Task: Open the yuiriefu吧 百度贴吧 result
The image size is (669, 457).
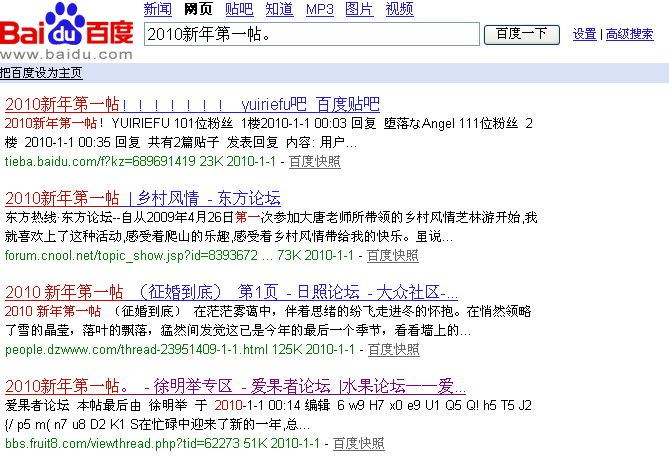Action: [192, 104]
